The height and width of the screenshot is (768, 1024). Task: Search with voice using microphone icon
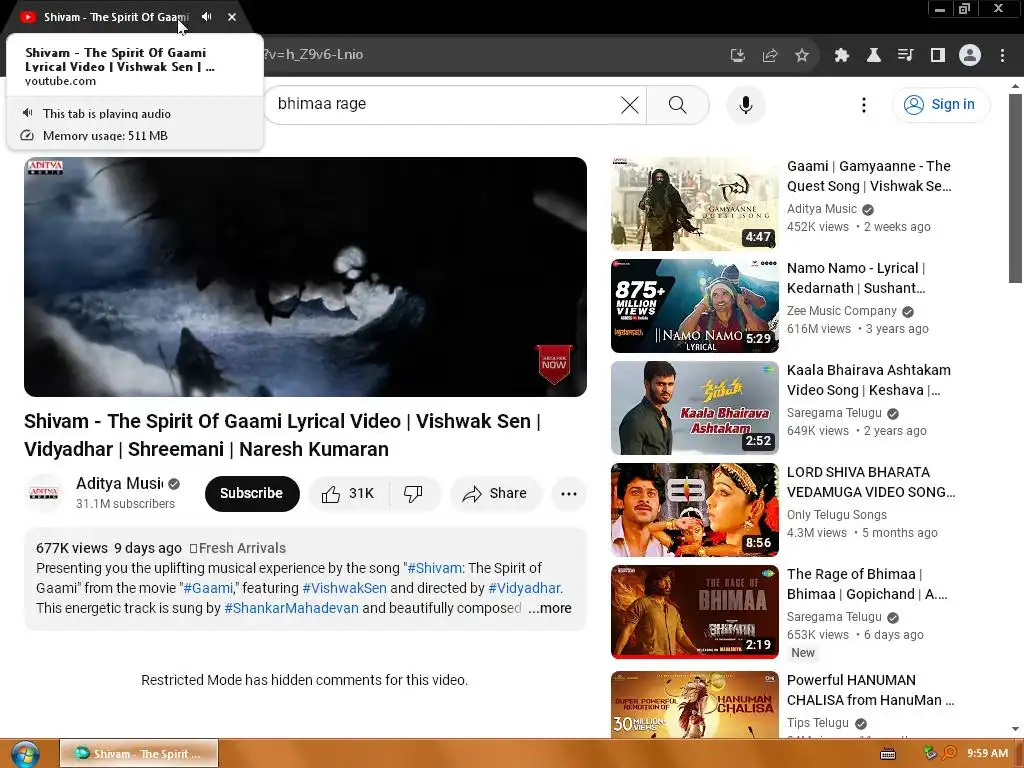pos(745,104)
